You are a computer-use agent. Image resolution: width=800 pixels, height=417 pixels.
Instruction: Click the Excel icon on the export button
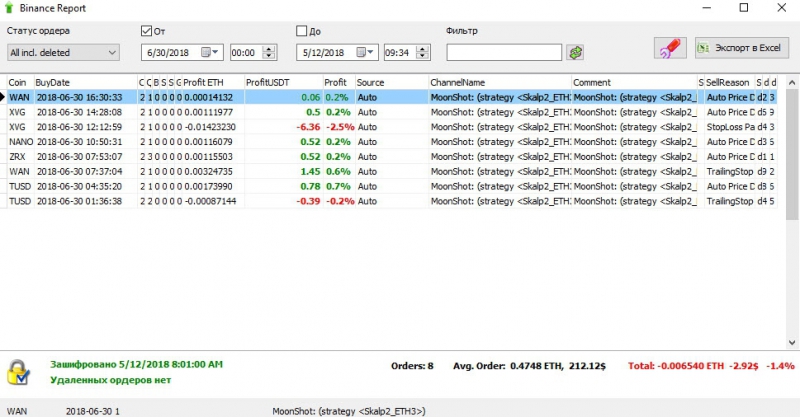pos(704,48)
